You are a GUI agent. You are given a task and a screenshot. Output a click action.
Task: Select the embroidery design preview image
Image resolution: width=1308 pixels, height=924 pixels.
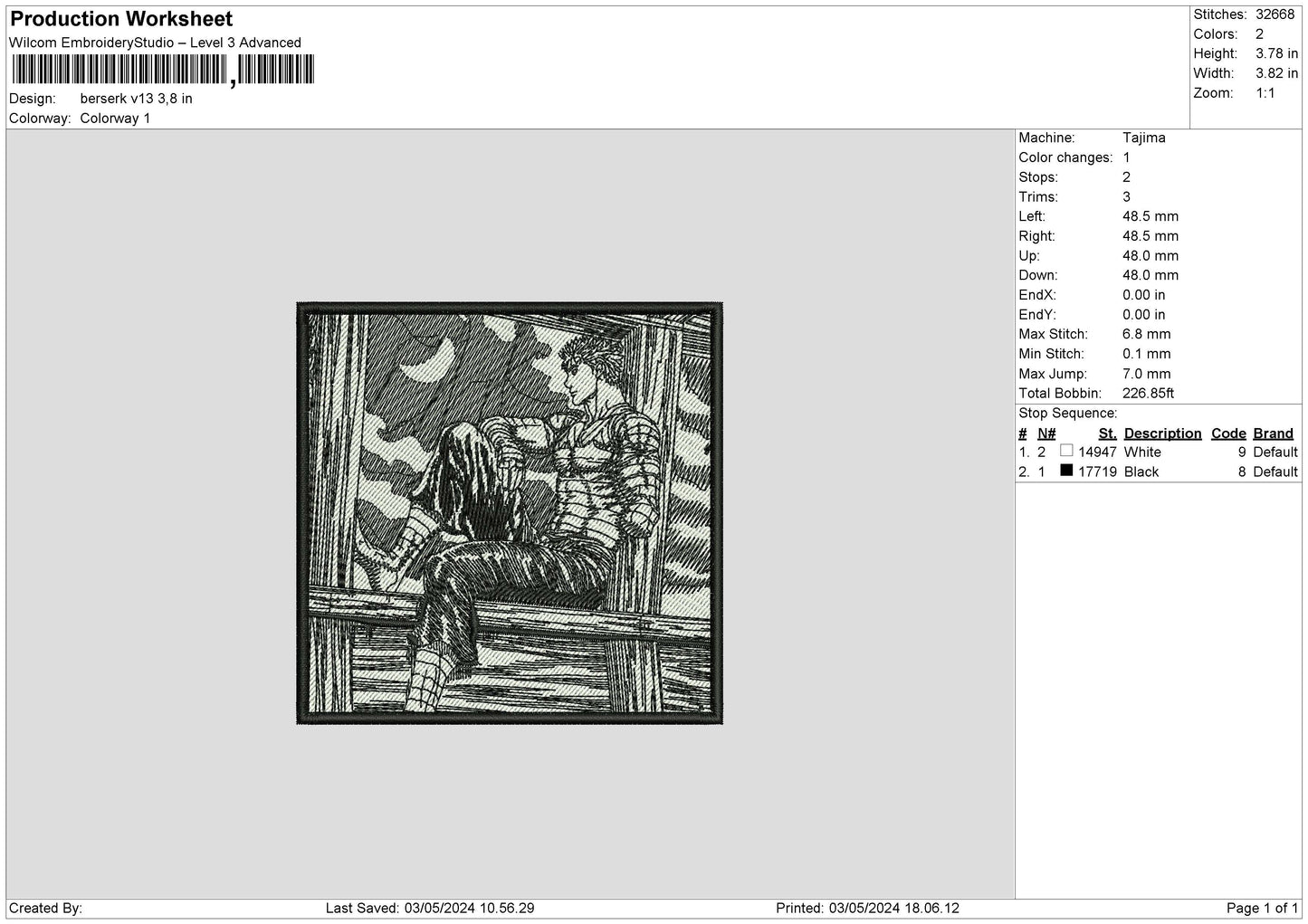510,513
